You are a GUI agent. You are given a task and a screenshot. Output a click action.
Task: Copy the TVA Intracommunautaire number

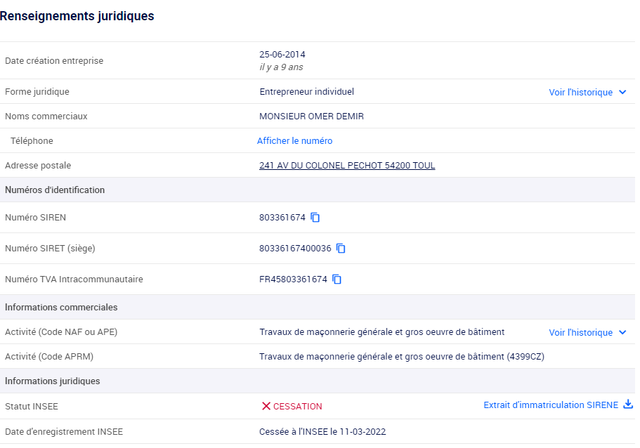click(x=337, y=279)
